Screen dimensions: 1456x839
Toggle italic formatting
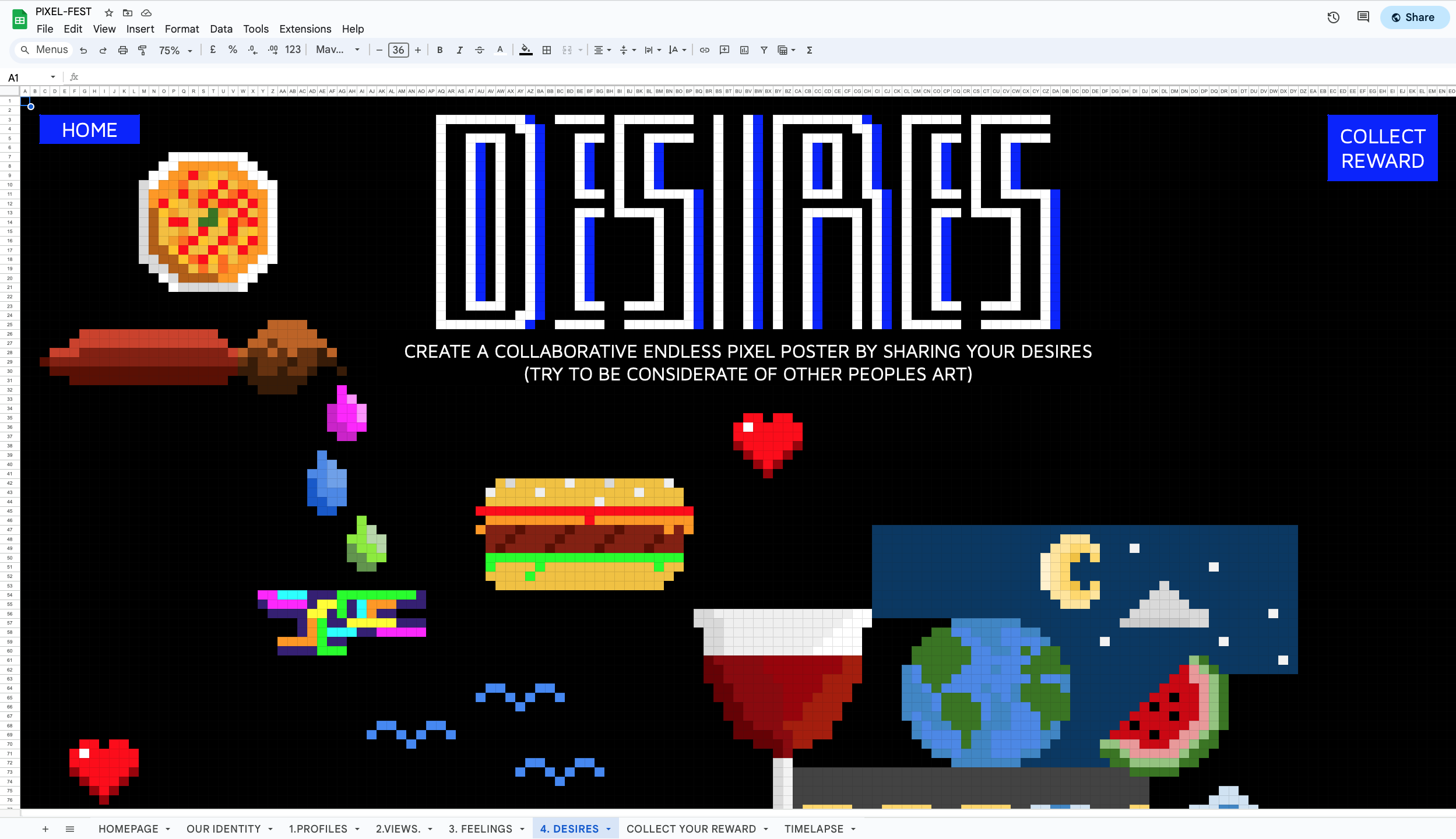point(460,50)
